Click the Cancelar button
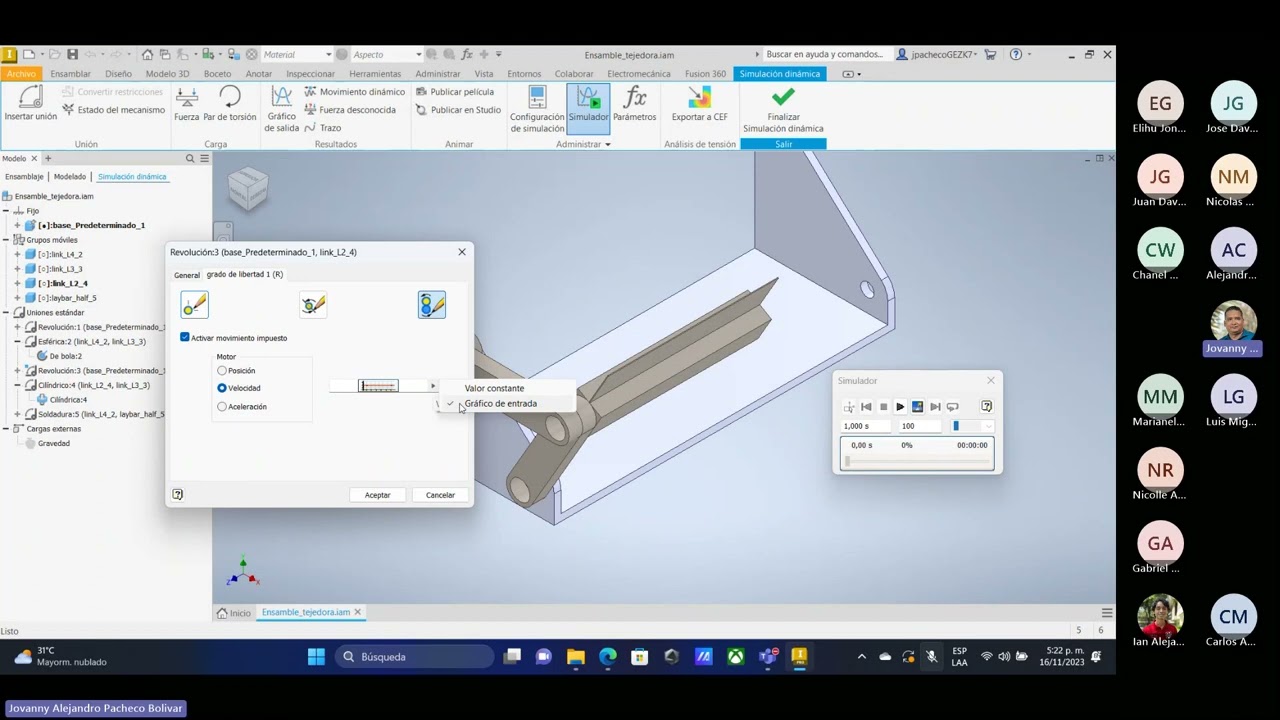The image size is (1280, 720). click(440, 495)
